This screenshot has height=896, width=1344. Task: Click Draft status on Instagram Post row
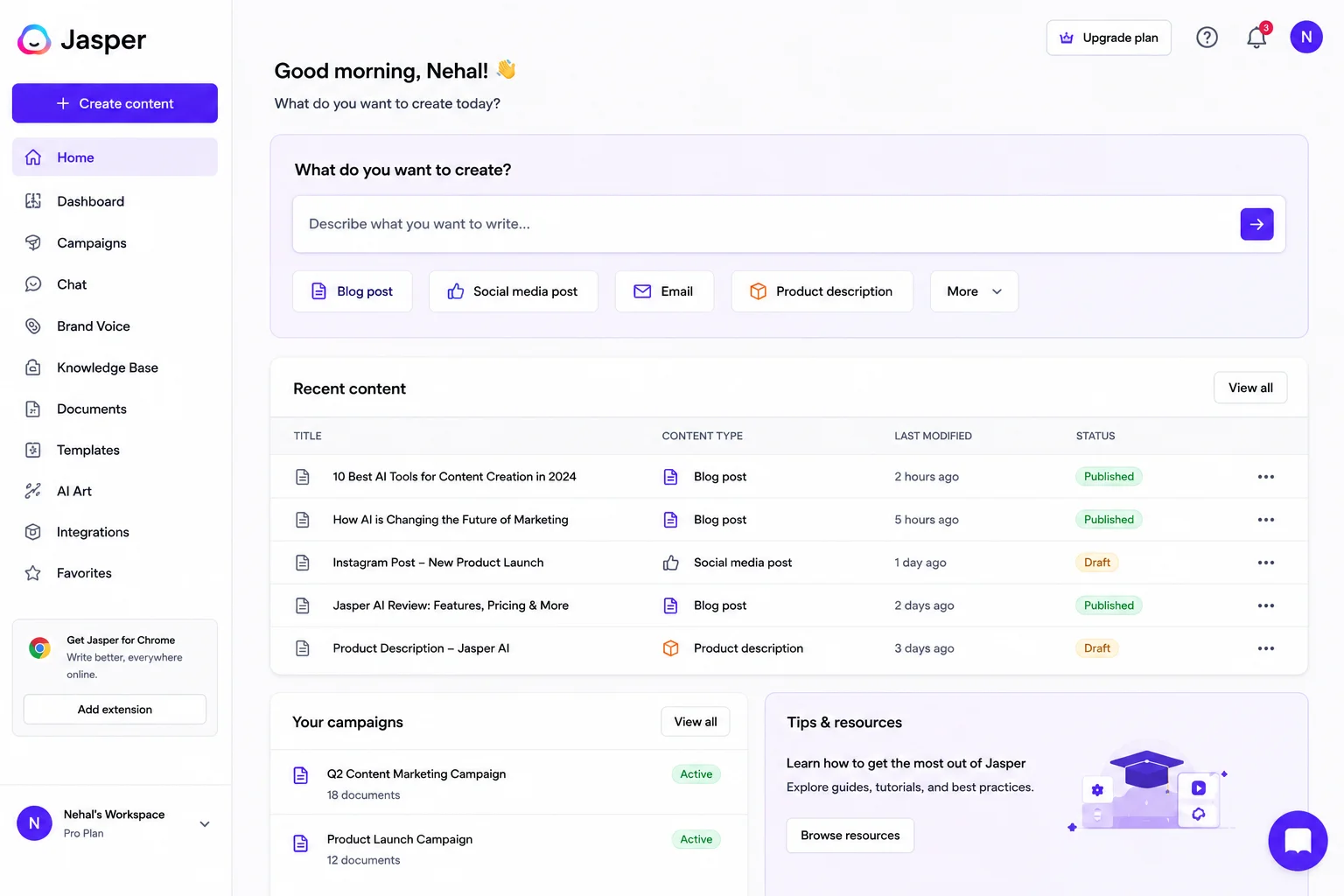coord(1097,563)
